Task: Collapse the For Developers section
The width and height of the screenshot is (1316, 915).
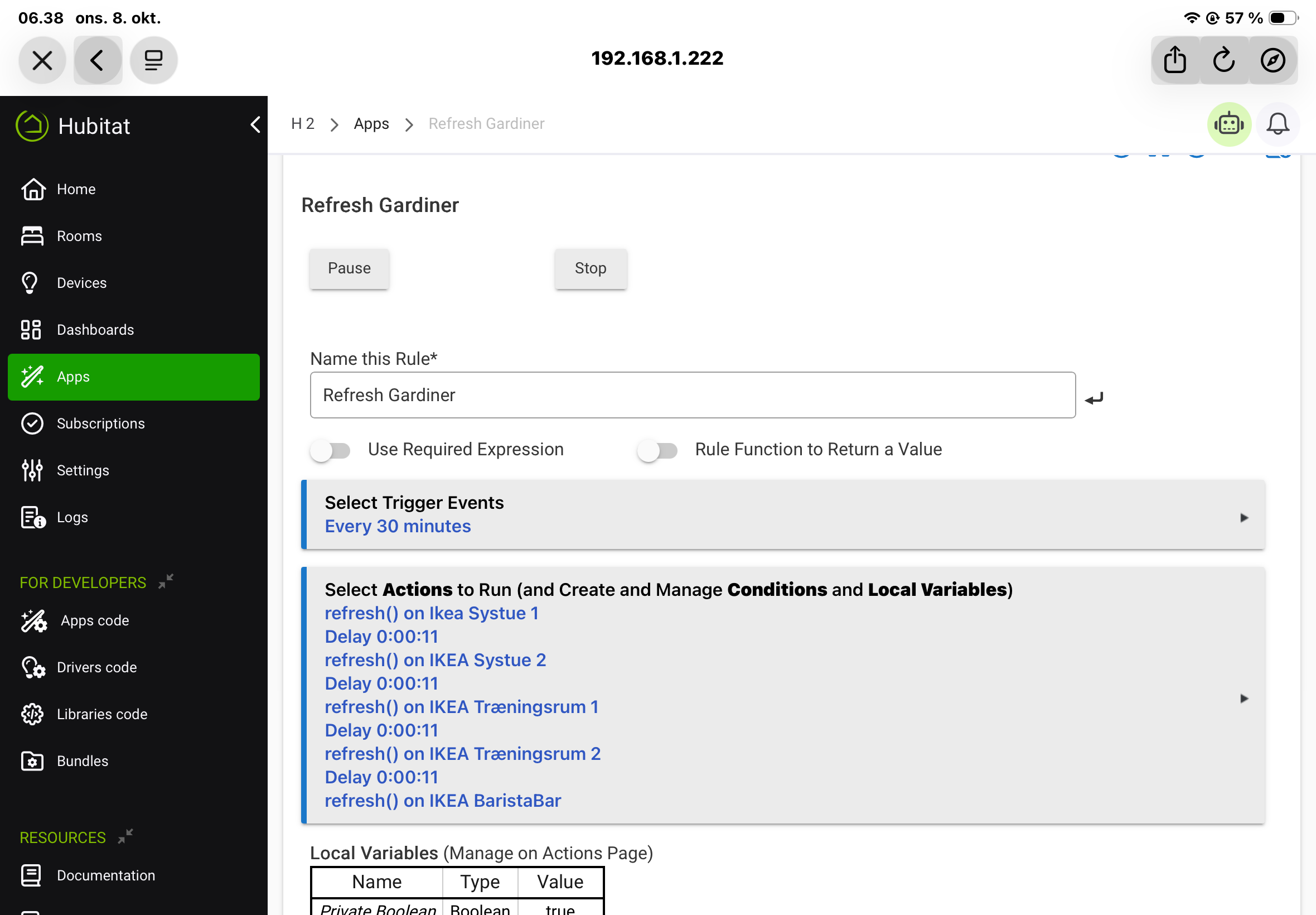Action: (x=166, y=582)
